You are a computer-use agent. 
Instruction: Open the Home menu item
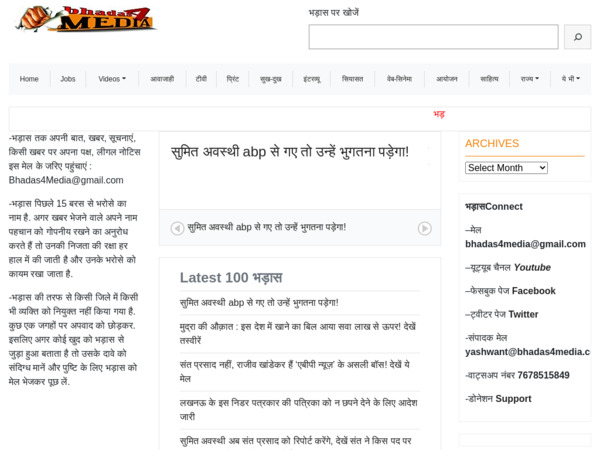(x=29, y=79)
